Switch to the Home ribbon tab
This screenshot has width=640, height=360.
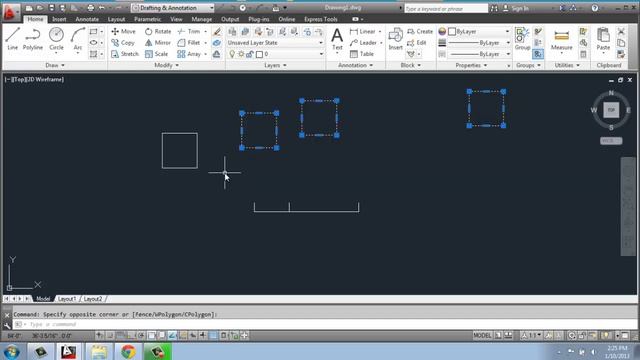[x=35, y=19]
